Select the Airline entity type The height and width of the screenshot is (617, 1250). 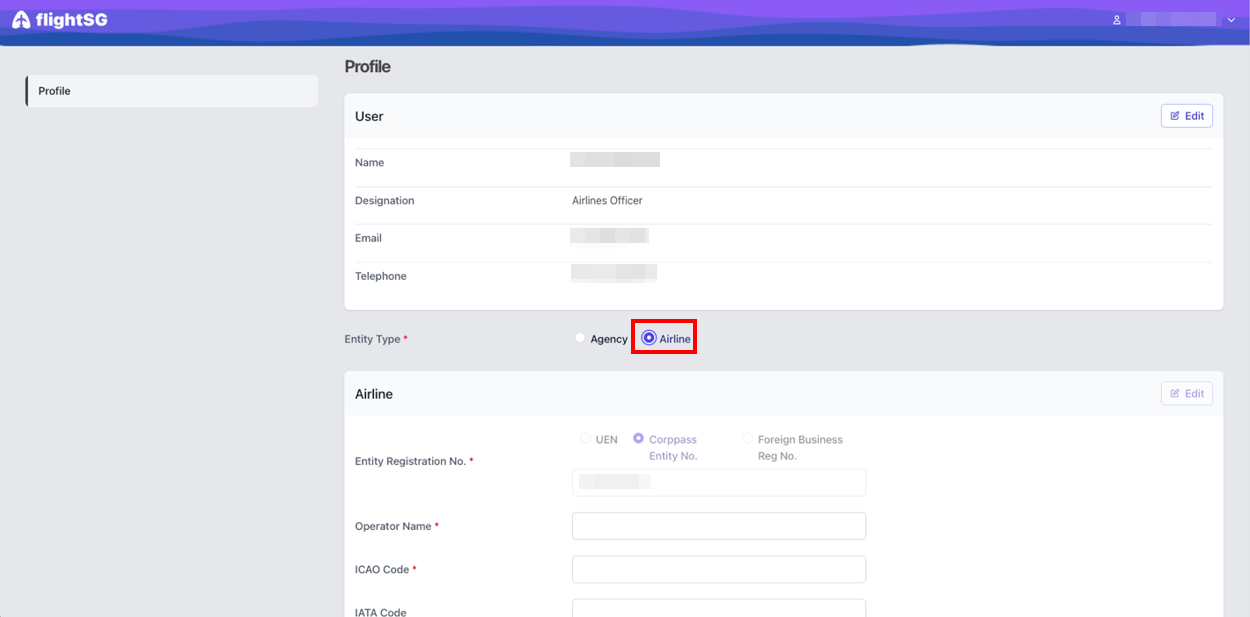pos(649,339)
